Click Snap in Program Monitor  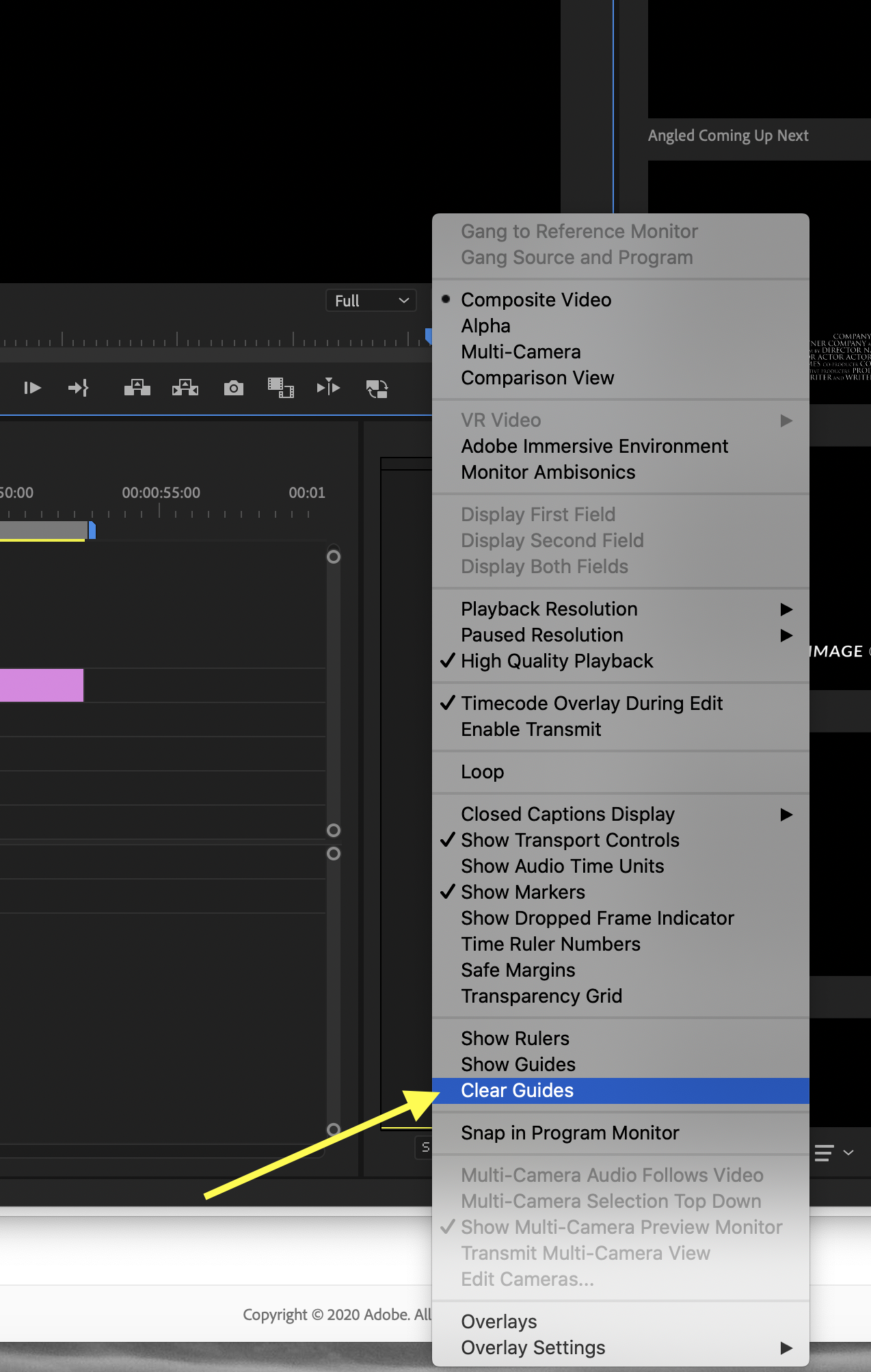pos(569,1133)
